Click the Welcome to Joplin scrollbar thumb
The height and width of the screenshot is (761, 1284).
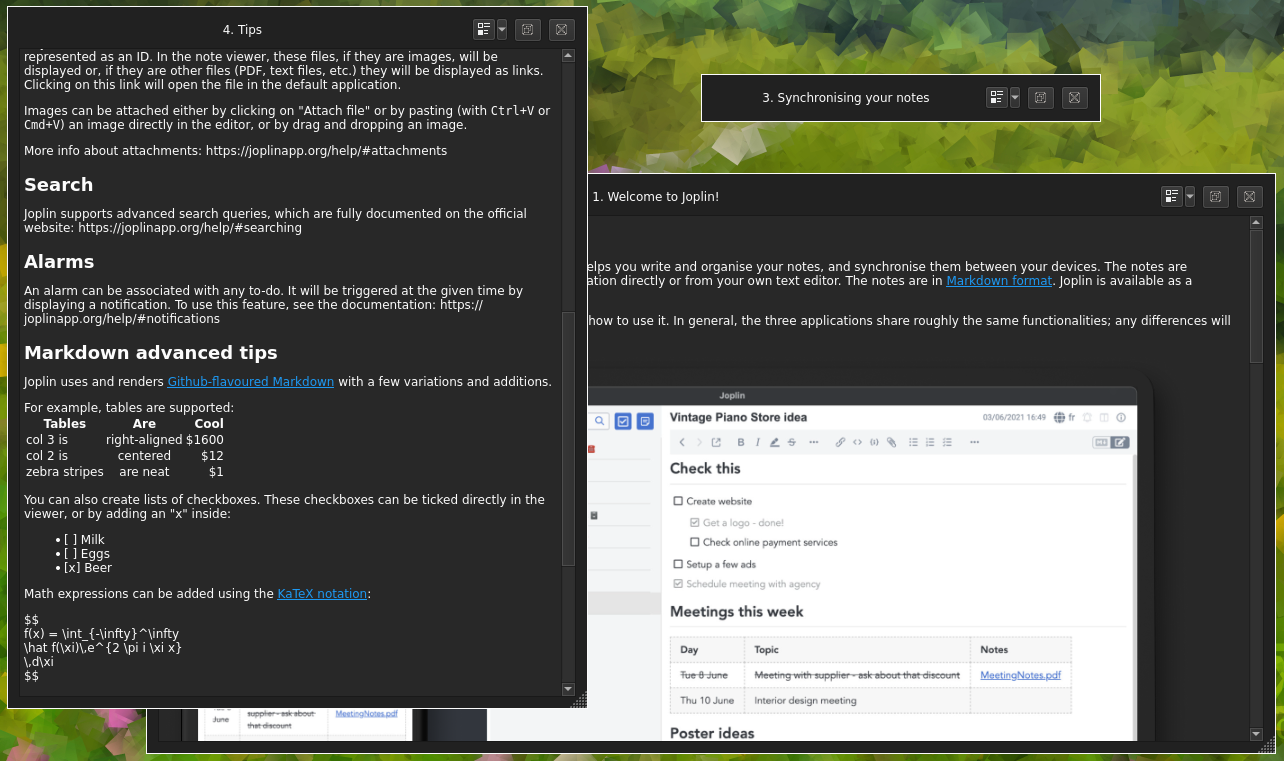[1256, 296]
